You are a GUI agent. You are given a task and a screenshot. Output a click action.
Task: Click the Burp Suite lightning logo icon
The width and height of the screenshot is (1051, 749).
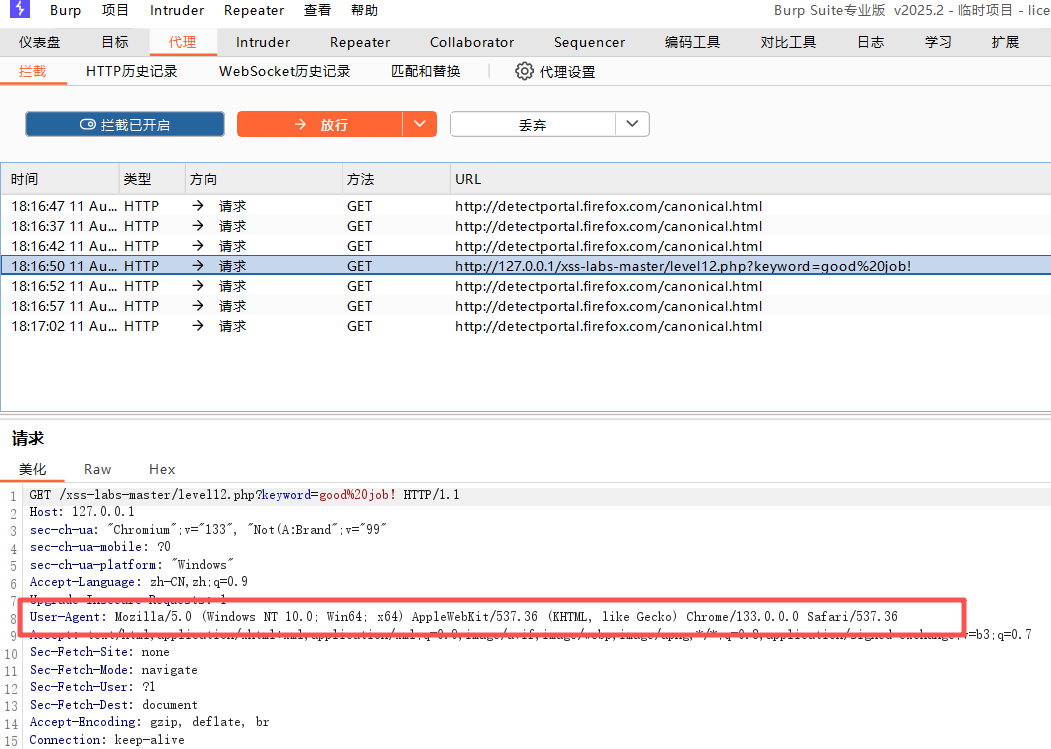pyautogui.click(x=19, y=9)
